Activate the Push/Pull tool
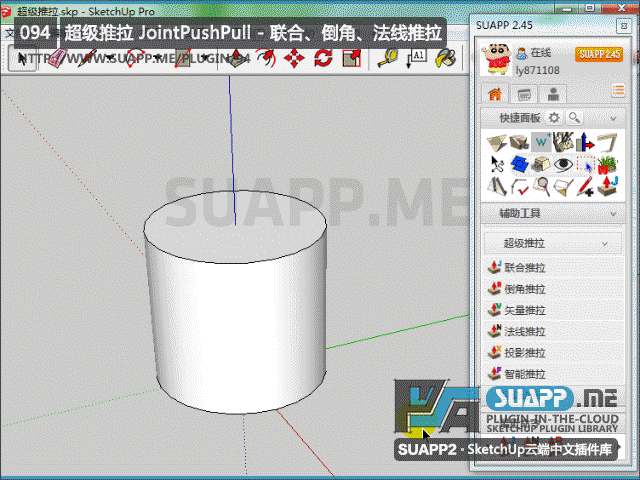 236,58
